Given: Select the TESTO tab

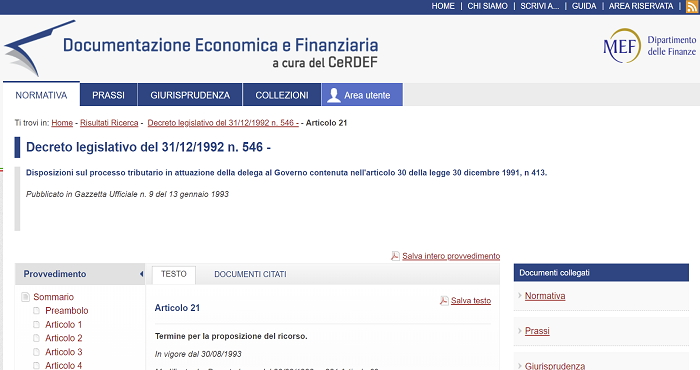Looking at the screenshot, I should point(174,274).
